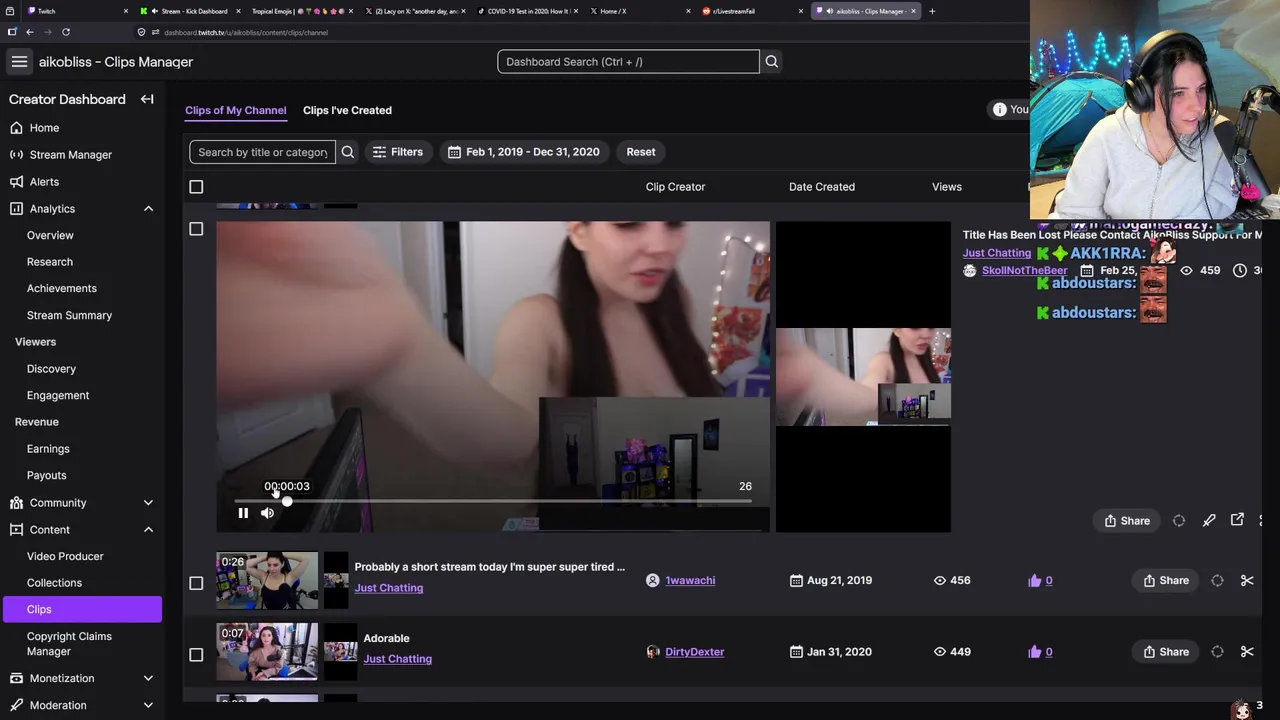Collapse the Creator Dashboard sidebar arrow
Viewport: 1280px width, 720px height.
tap(147, 99)
